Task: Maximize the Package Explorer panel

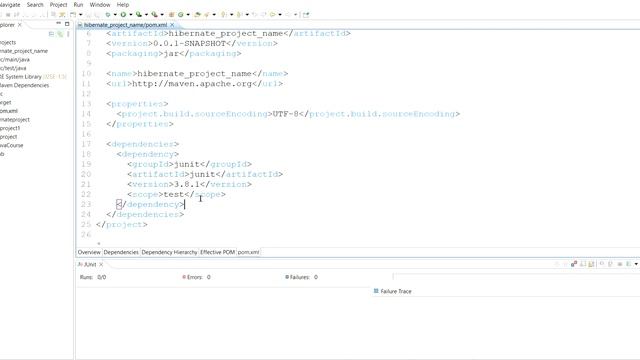Action: 67,24
